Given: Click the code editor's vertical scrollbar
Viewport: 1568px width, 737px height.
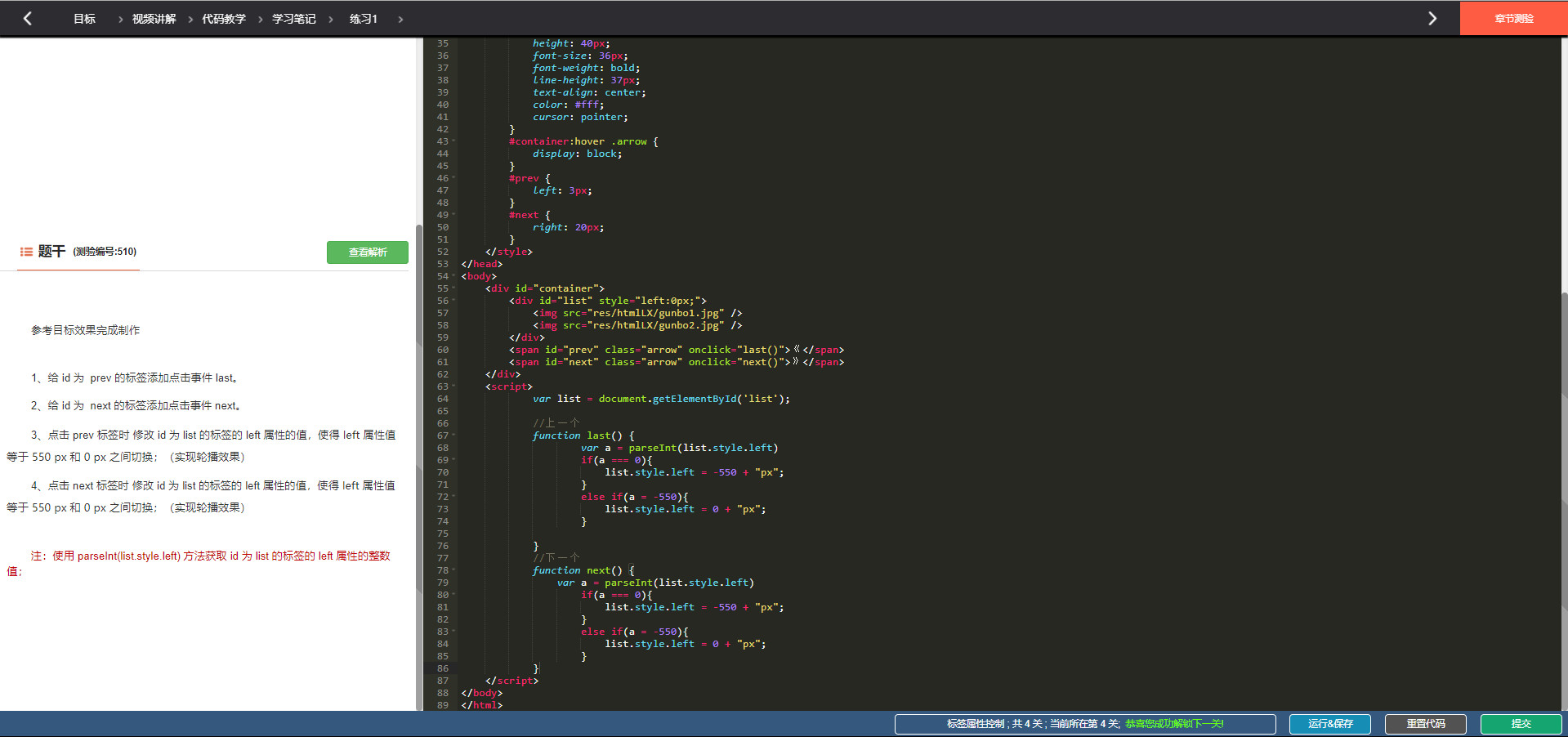Looking at the screenshot, I should [1564, 500].
